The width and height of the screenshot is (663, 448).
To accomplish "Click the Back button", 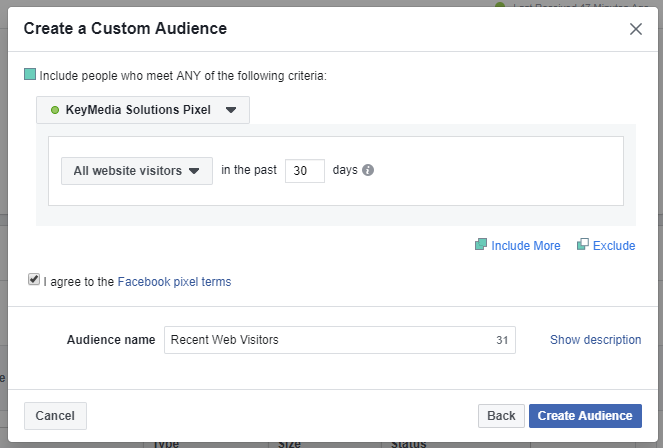I will coord(501,416).
